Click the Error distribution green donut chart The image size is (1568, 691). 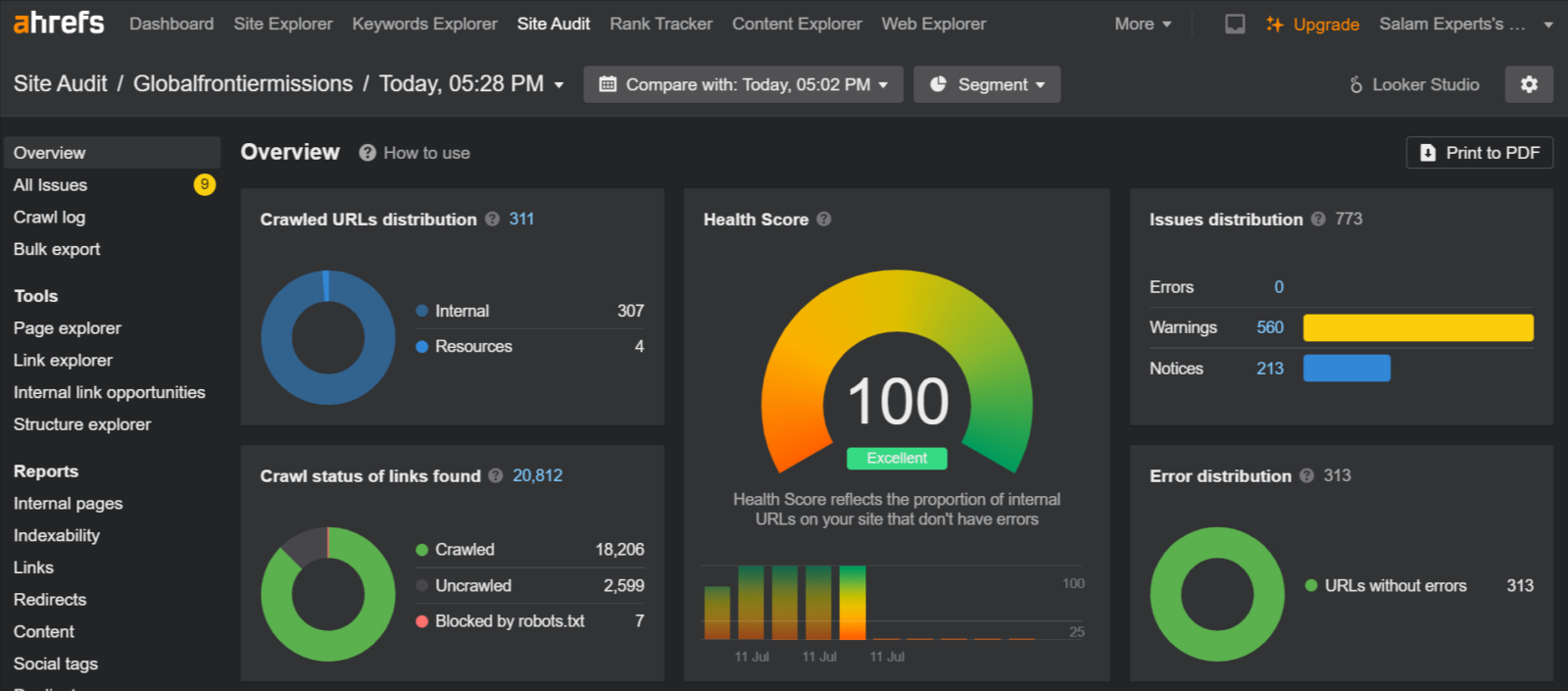click(x=1217, y=594)
